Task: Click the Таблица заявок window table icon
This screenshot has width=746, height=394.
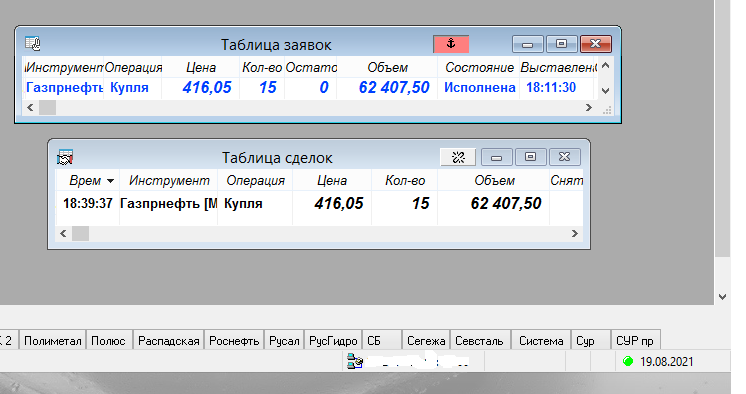Action: pyautogui.click(x=33, y=44)
